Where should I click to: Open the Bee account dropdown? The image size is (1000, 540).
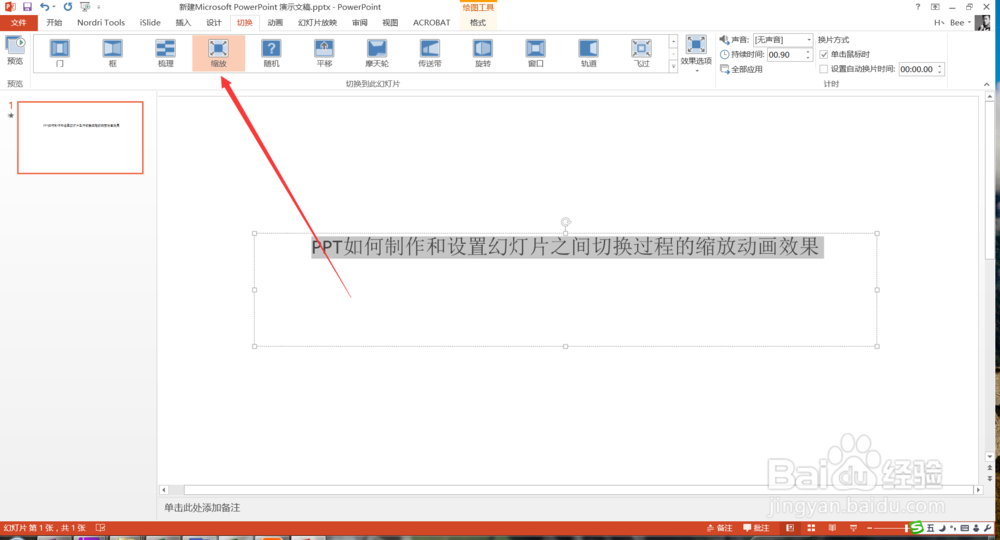pos(960,22)
